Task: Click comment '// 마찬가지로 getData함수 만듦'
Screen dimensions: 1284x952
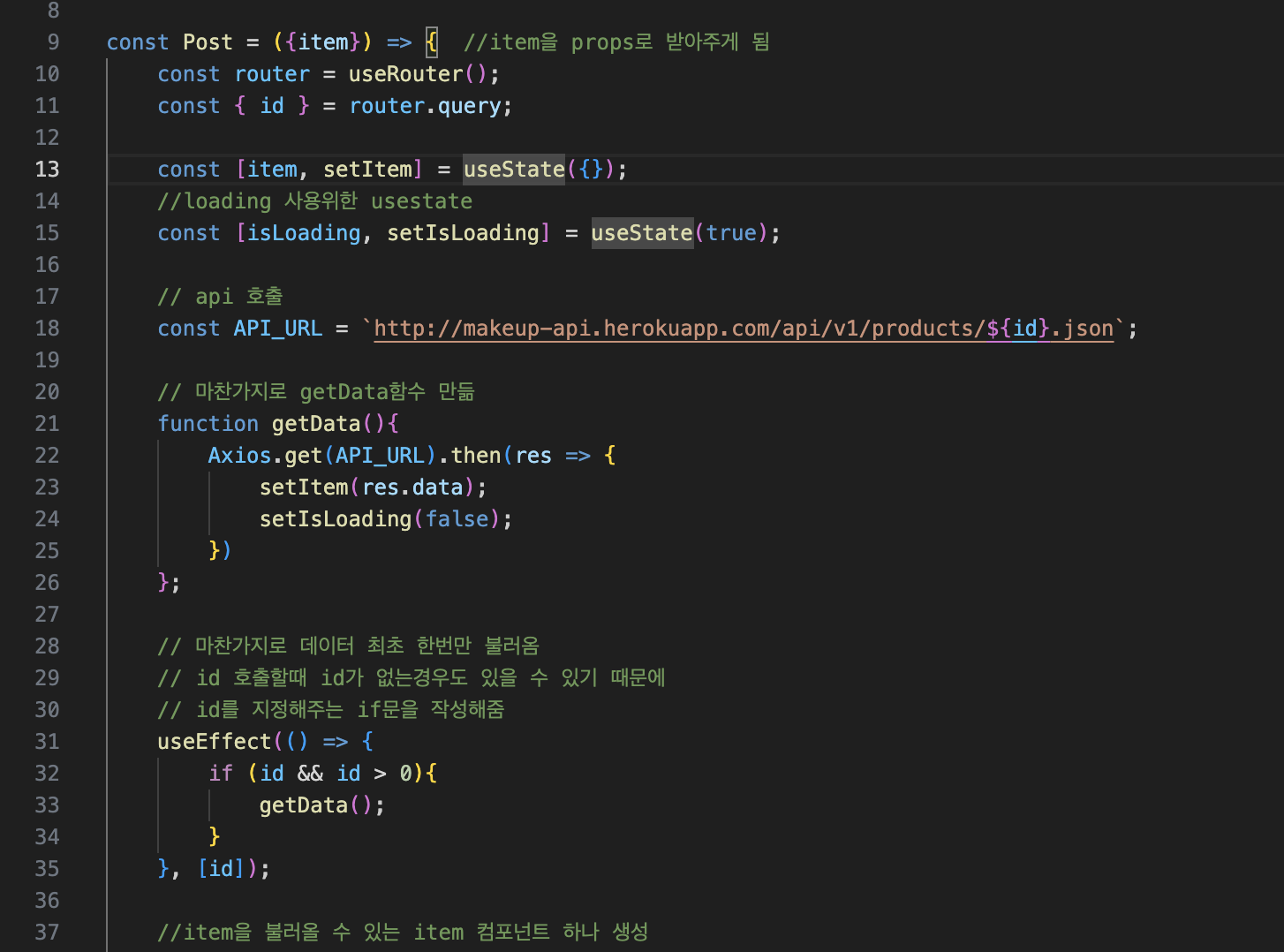Action: pos(316,392)
